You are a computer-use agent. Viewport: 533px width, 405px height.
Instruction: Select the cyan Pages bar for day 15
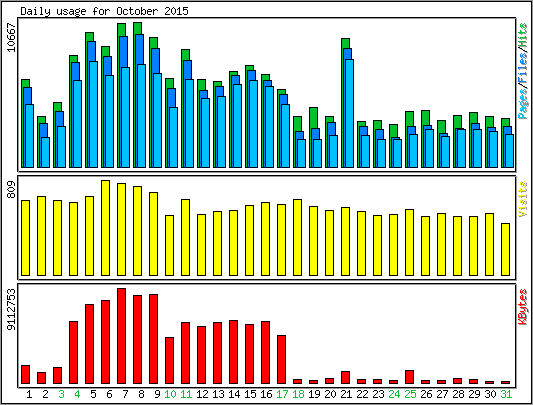(x=254, y=124)
